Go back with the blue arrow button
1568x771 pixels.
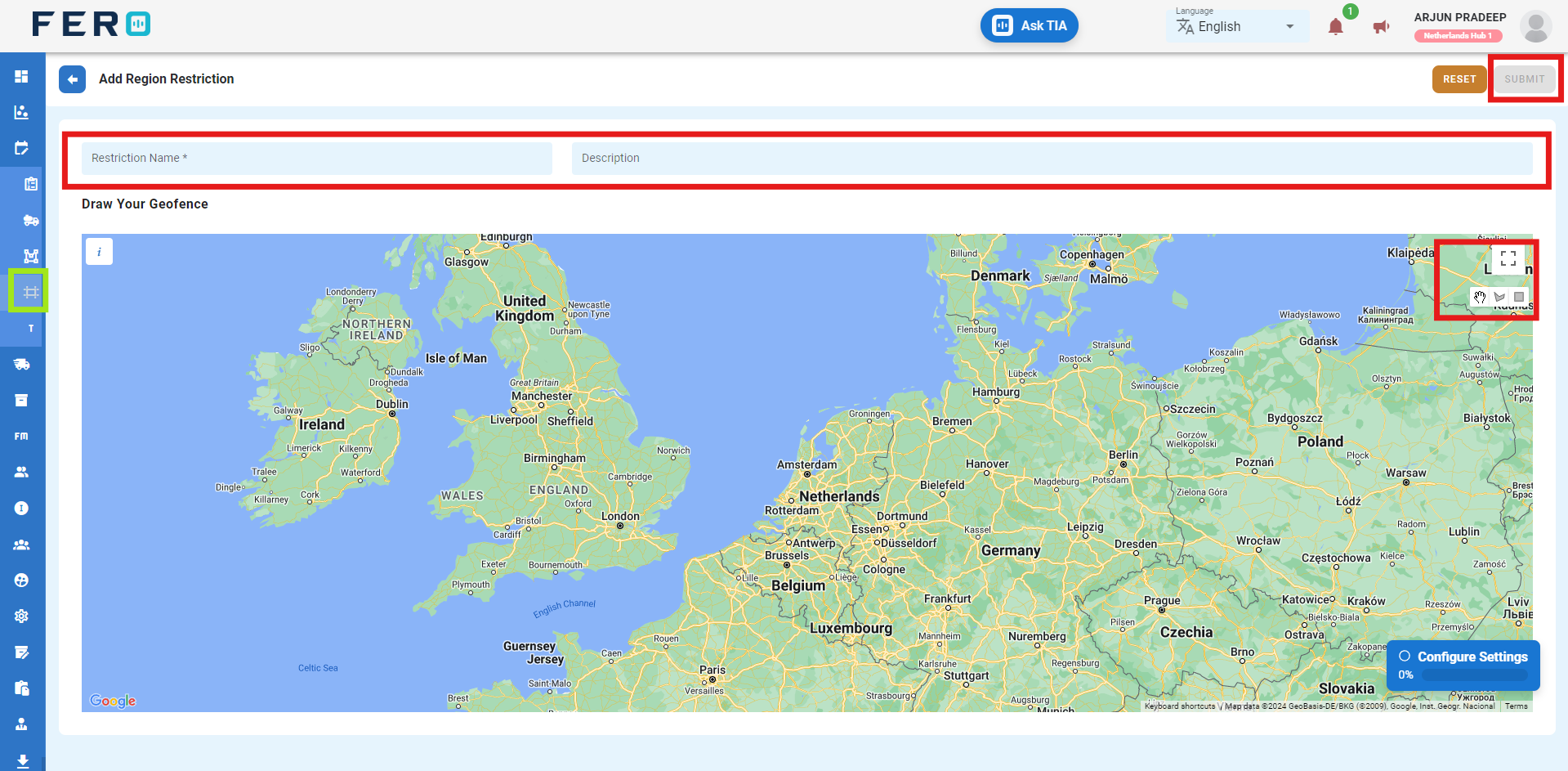click(72, 79)
